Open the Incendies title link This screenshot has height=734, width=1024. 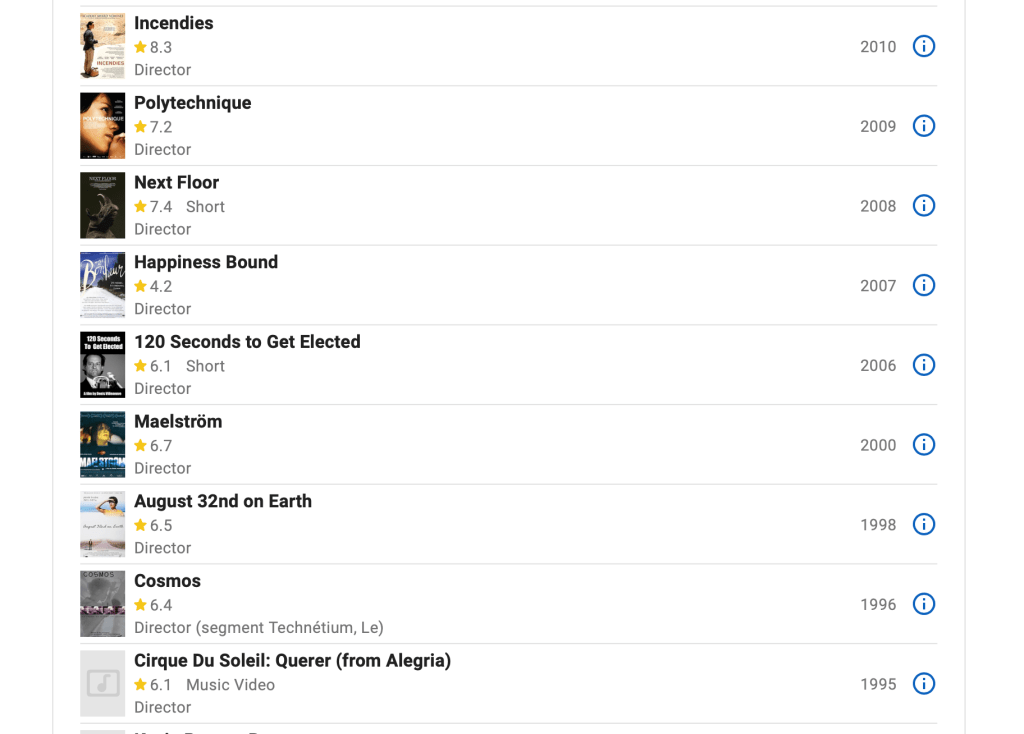click(x=174, y=23)
